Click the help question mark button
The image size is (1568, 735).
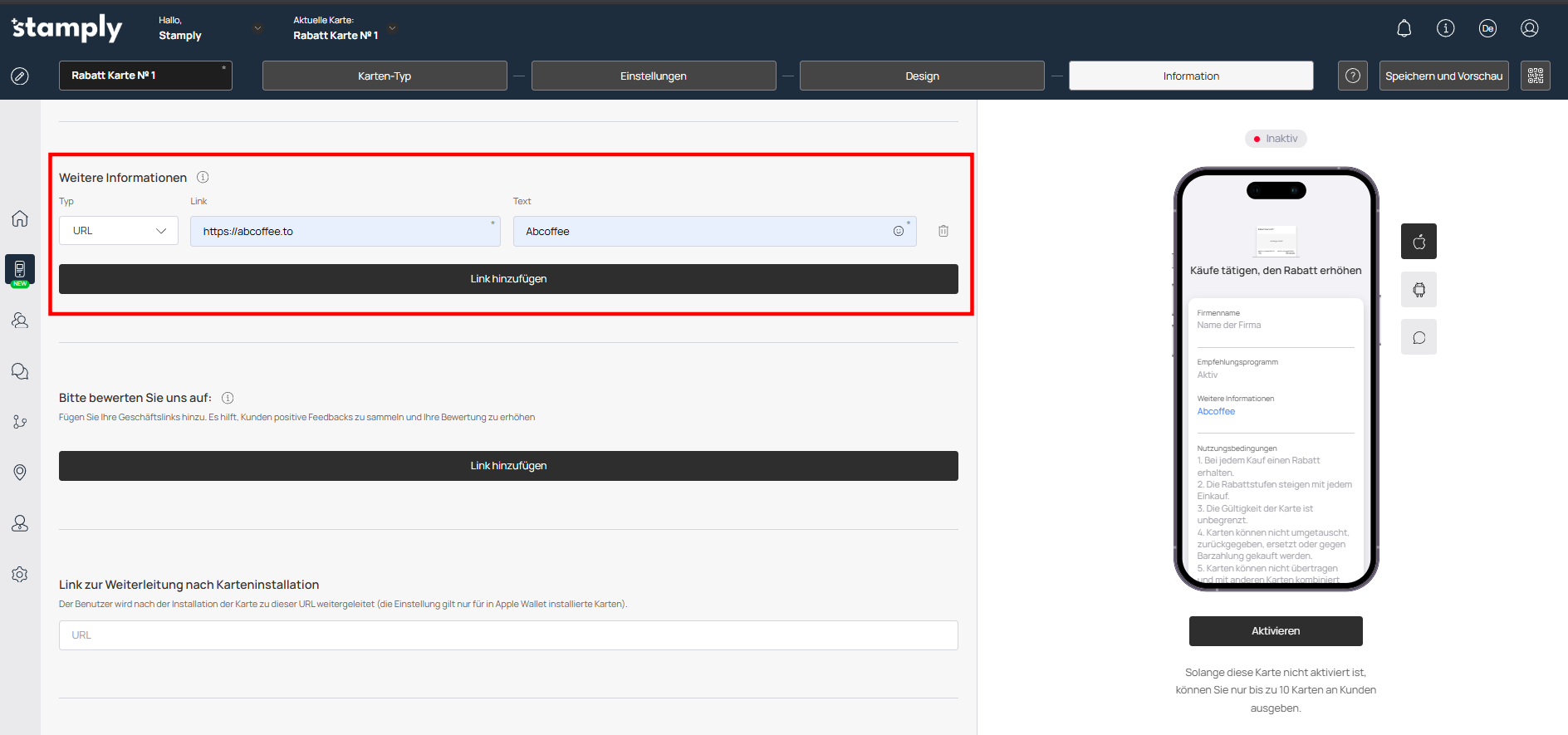1352,76
